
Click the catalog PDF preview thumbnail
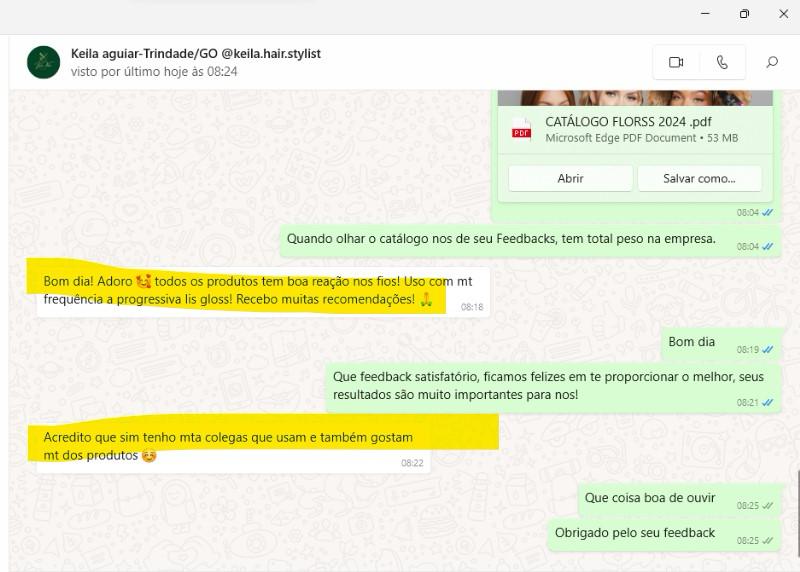pos(634,98)
